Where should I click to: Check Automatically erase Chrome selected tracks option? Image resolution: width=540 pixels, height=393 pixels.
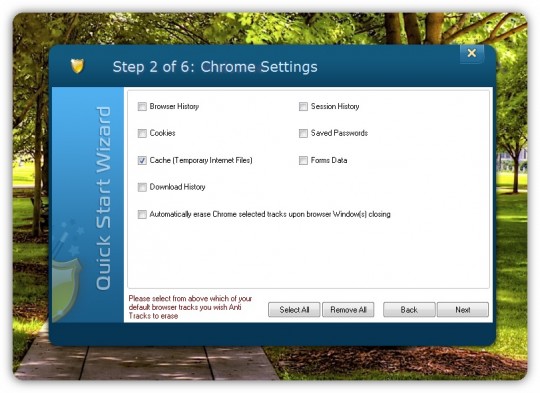pyautogui.click(x=142, y=214)
